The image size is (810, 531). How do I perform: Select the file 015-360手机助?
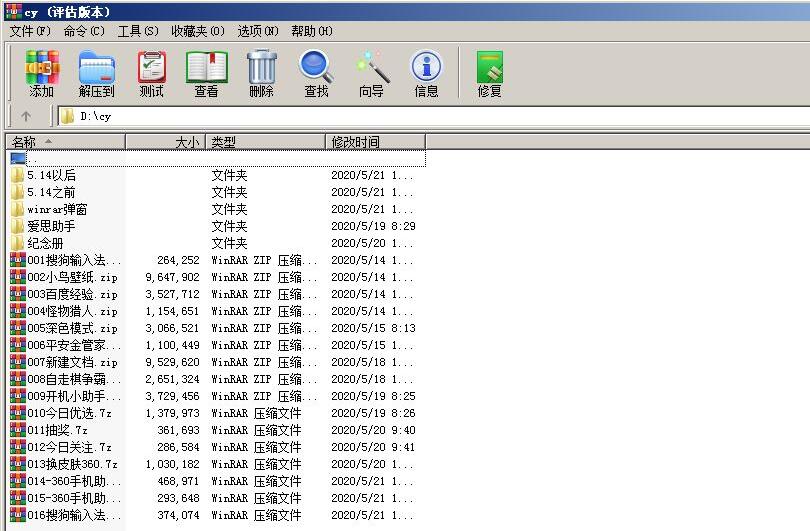(x=74, y=498)
